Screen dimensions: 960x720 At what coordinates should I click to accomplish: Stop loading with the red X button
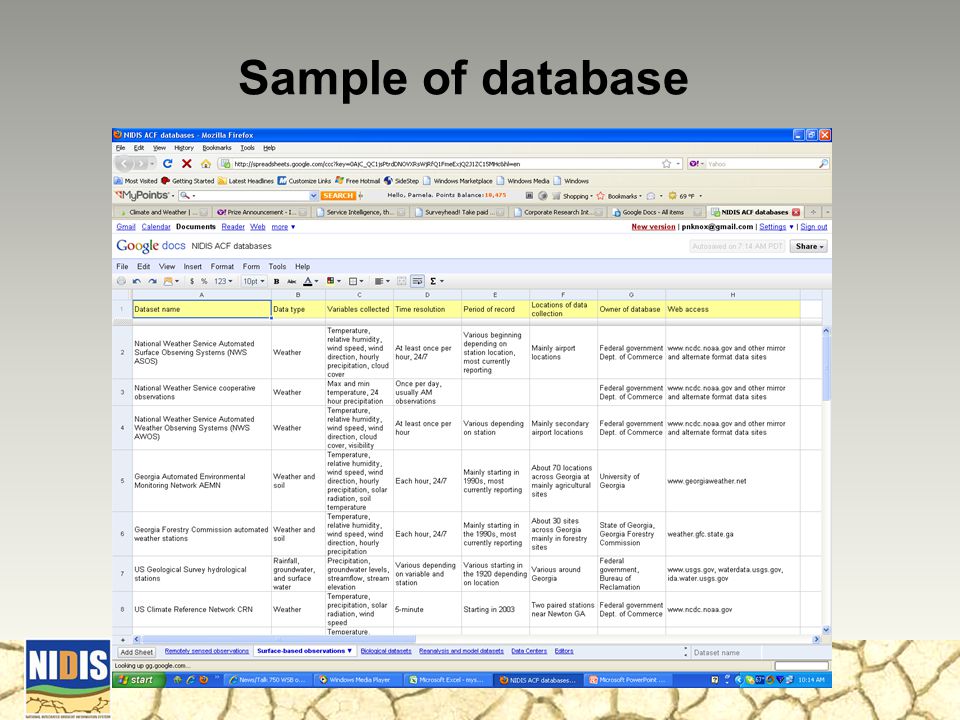click(x=187, y=163)
